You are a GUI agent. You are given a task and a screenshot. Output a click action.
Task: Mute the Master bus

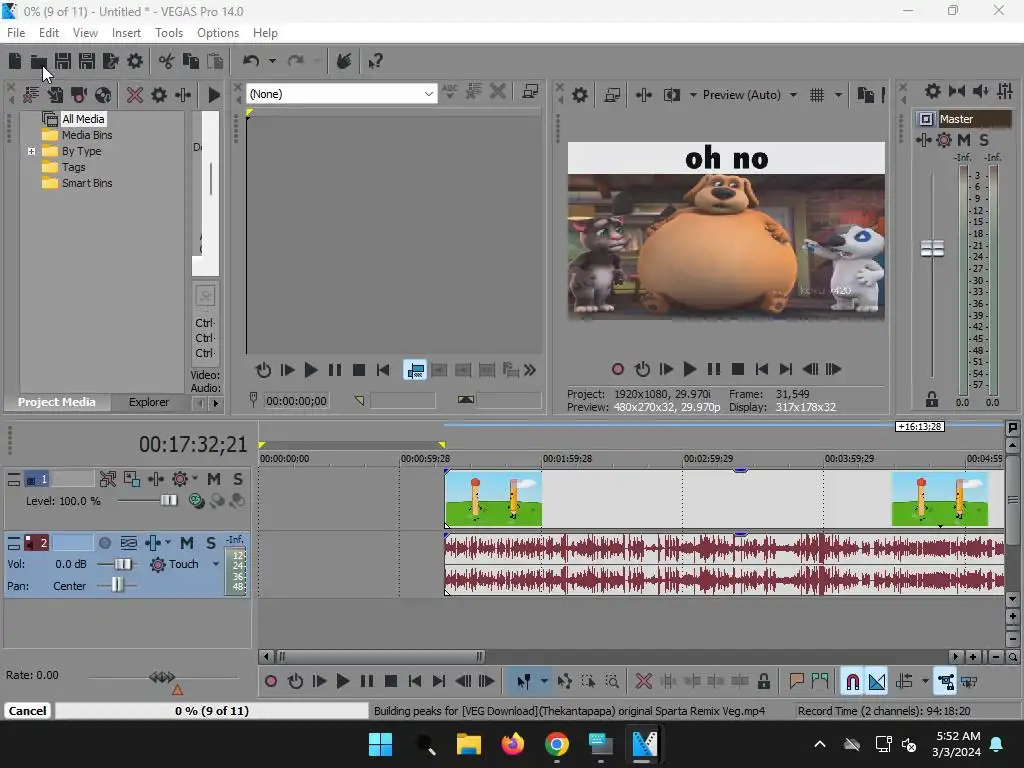point(964,140)
